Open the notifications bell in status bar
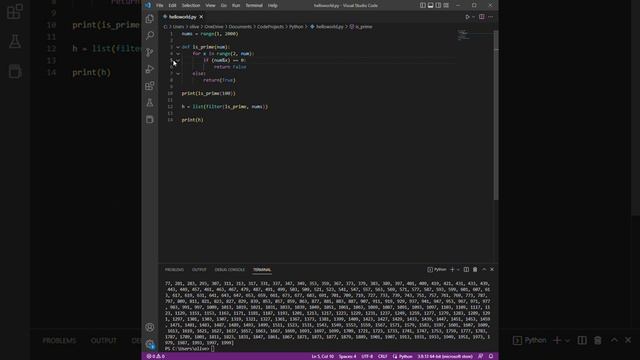Screen dimensions: 640x360 tap(491, 356)
